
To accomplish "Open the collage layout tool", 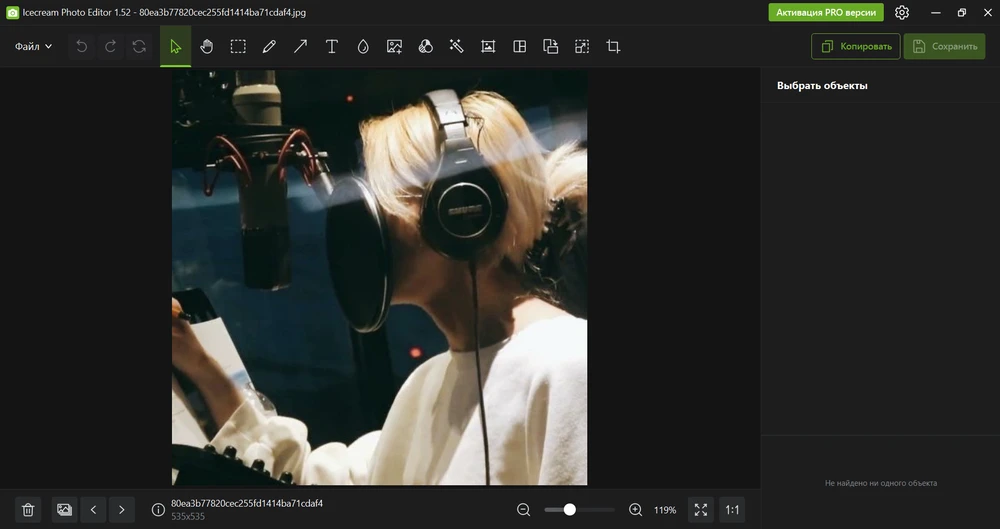I will coord(520,46).
